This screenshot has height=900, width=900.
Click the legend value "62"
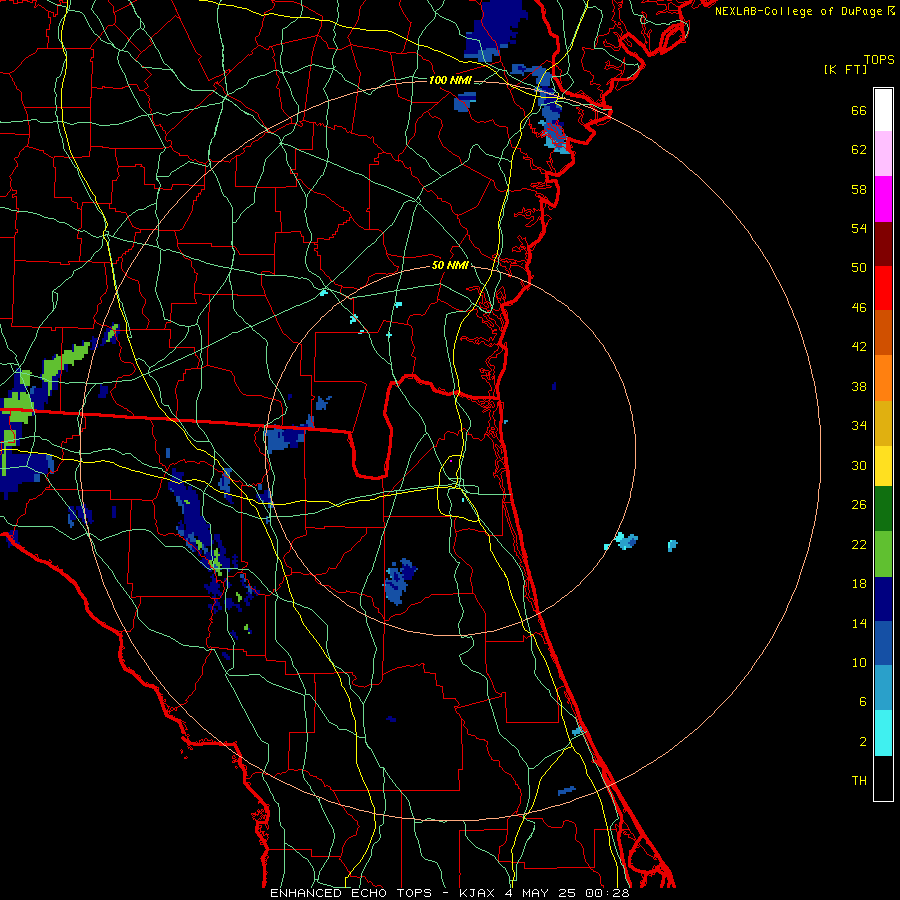[x=859, y=150]
